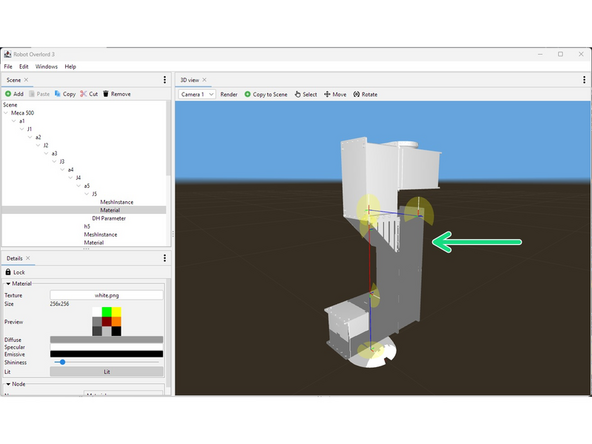
Task: Open the Diffuse color swatch
Action: coord(106,339)
